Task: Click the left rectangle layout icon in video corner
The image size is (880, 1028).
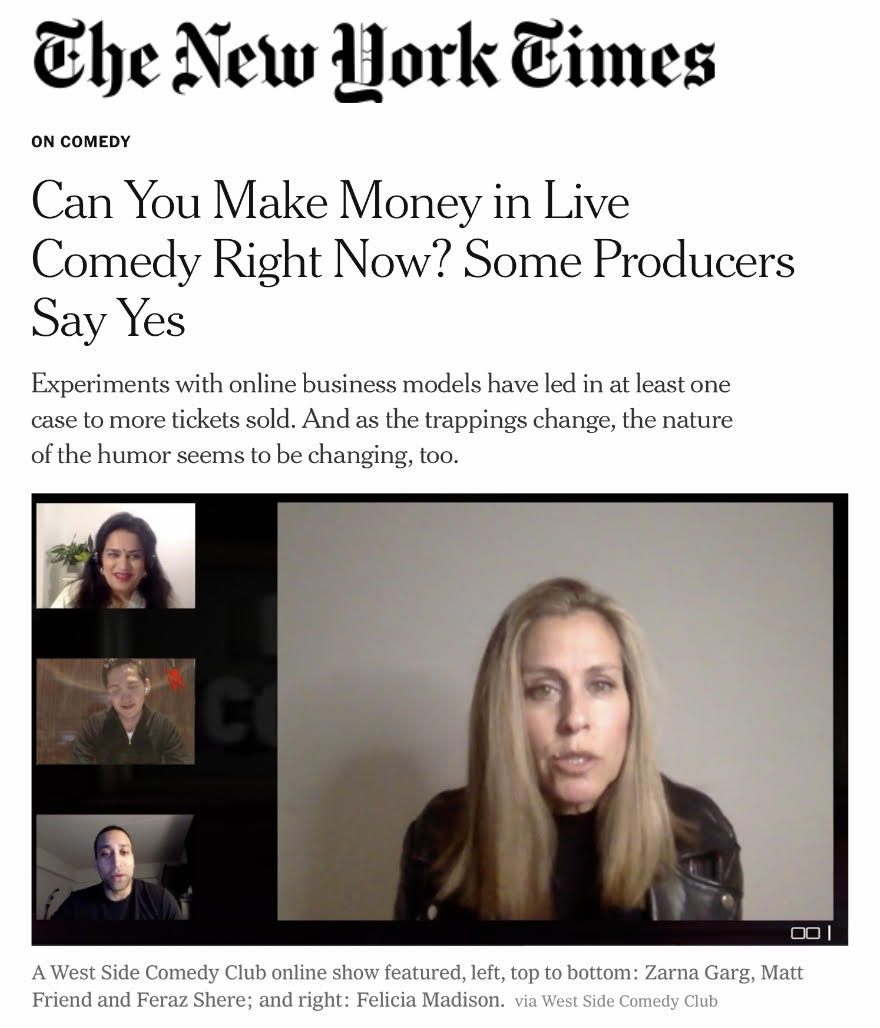Action: (x=798, y=932)
